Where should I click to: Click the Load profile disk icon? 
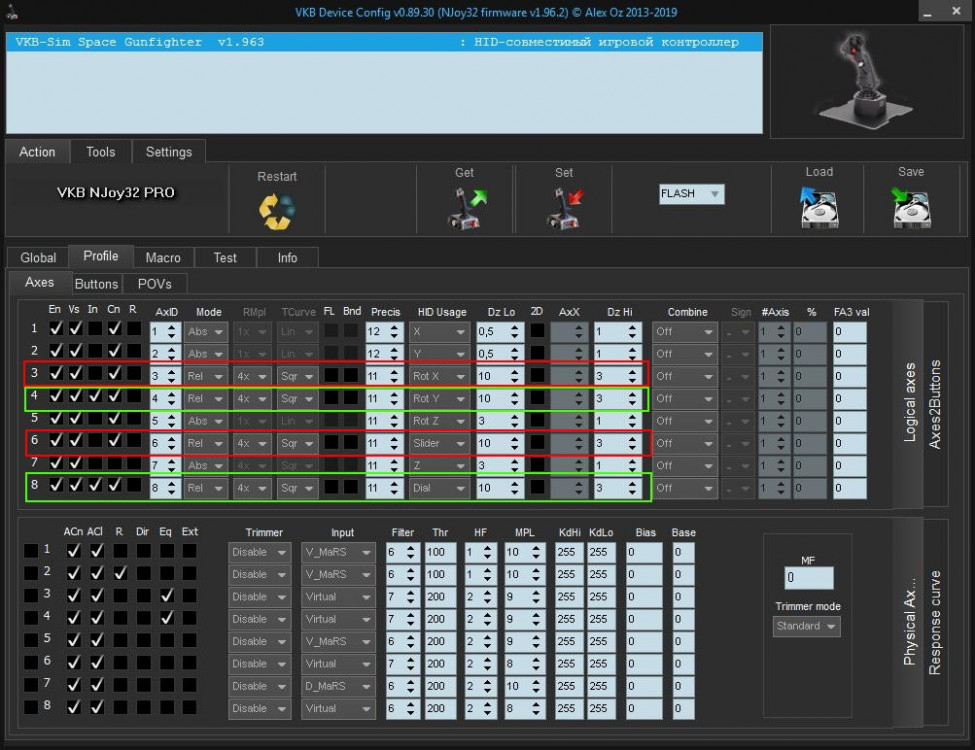[819, 209]
